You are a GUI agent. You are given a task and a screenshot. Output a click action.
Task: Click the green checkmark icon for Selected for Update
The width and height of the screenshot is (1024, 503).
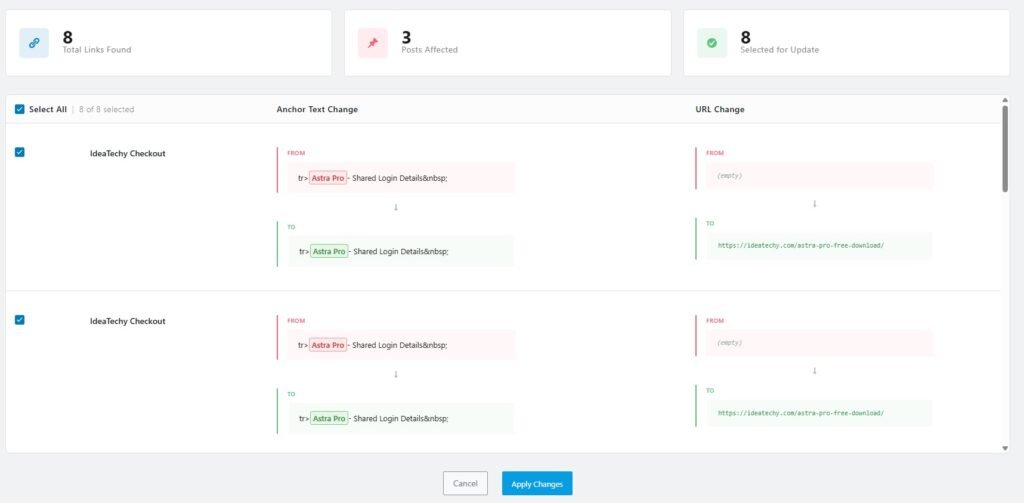coord(711,43)
